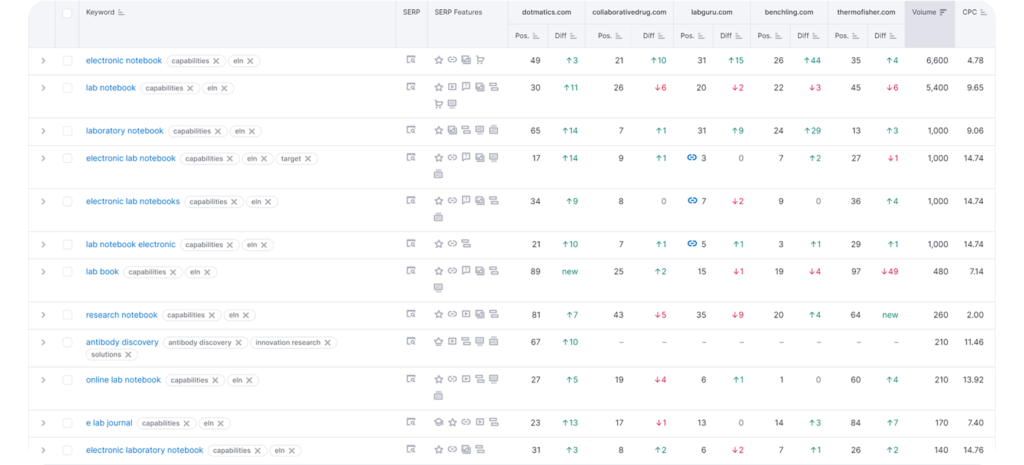Click labguru link icon in electronic lab notebooks row
This screenshot has width=1024, height=465.
tap(692, 200)
